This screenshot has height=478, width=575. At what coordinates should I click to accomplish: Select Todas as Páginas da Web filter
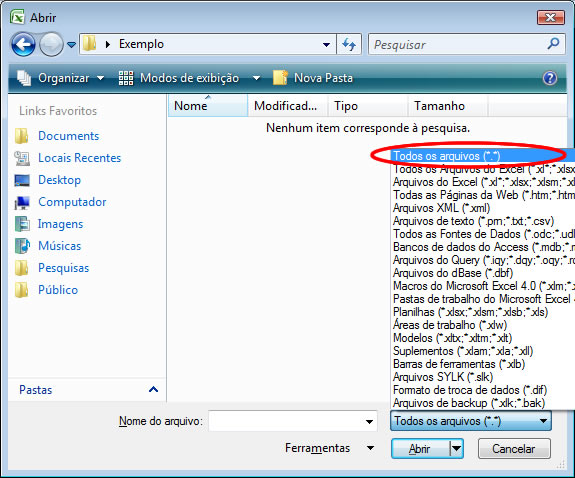coord(483,195)
